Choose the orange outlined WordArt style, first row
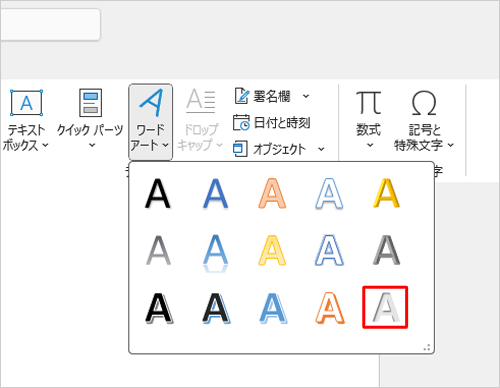Image resolution: width=500 pixels, height=388 pixels. (272, 193)
